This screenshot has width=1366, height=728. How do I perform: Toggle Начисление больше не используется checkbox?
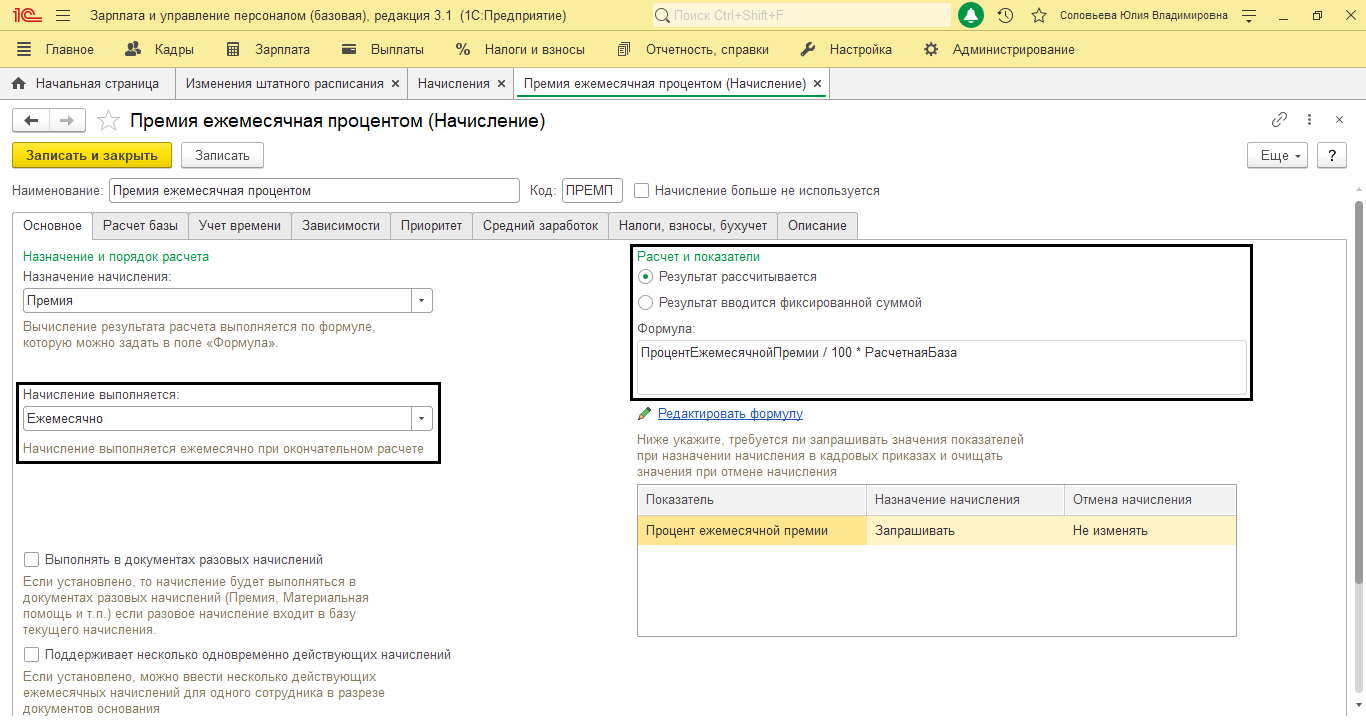[x=642, y=190]
